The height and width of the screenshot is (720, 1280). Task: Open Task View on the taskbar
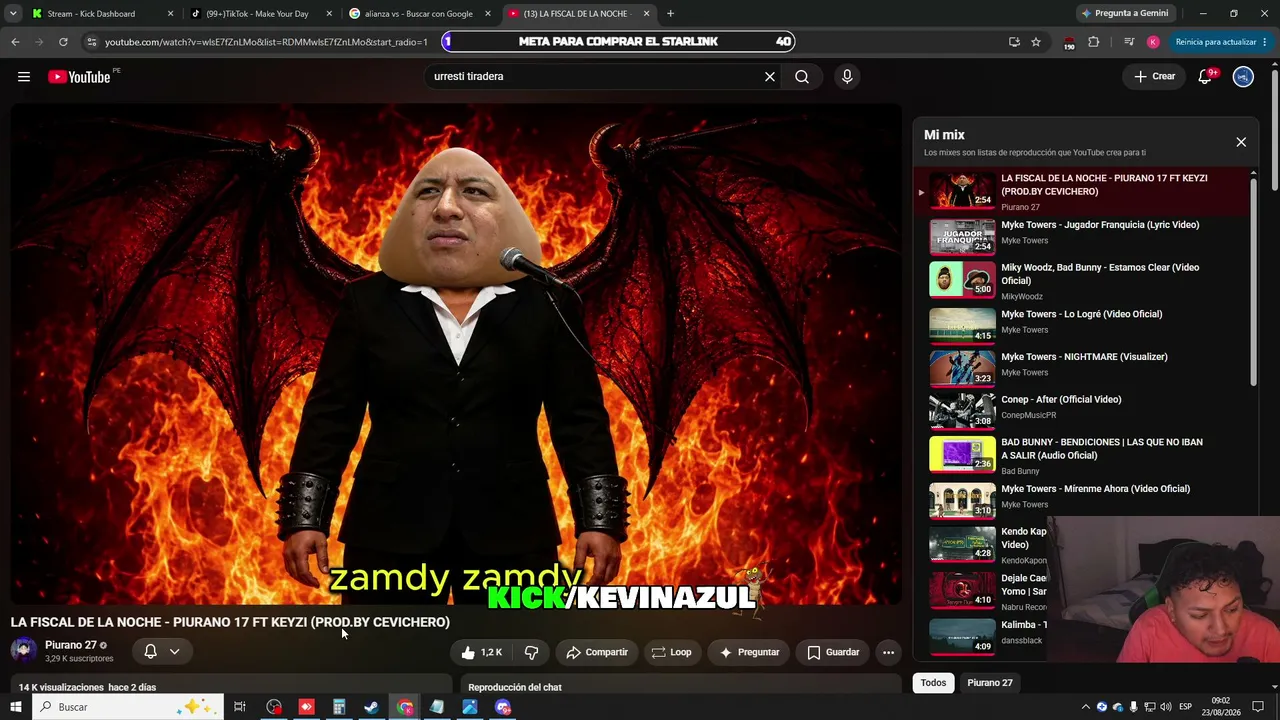[x=240, y=707]
